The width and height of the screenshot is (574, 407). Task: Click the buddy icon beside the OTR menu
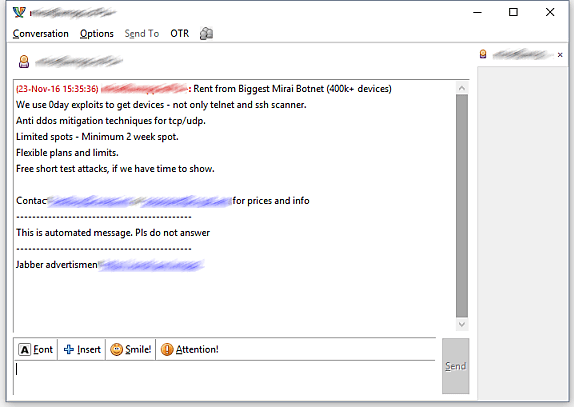click(206, 33)
